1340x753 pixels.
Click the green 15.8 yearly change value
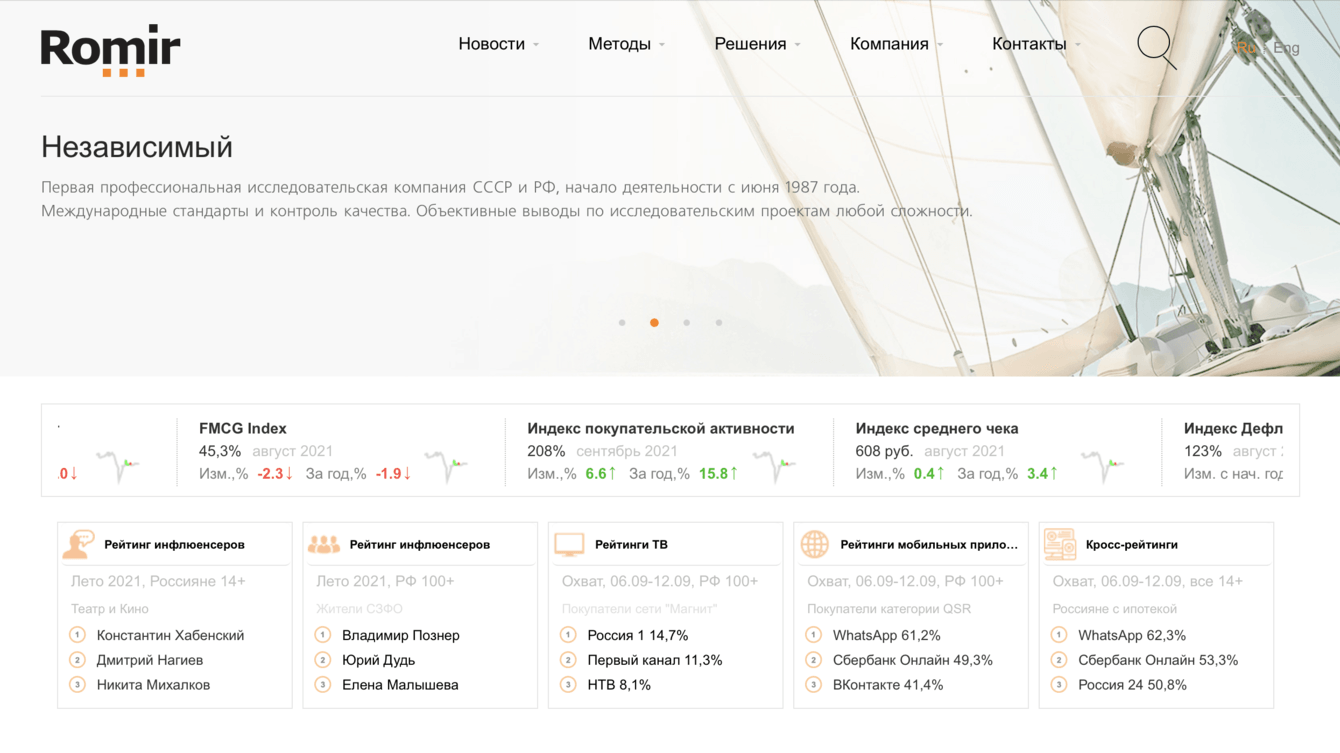(x=719, y=473)
